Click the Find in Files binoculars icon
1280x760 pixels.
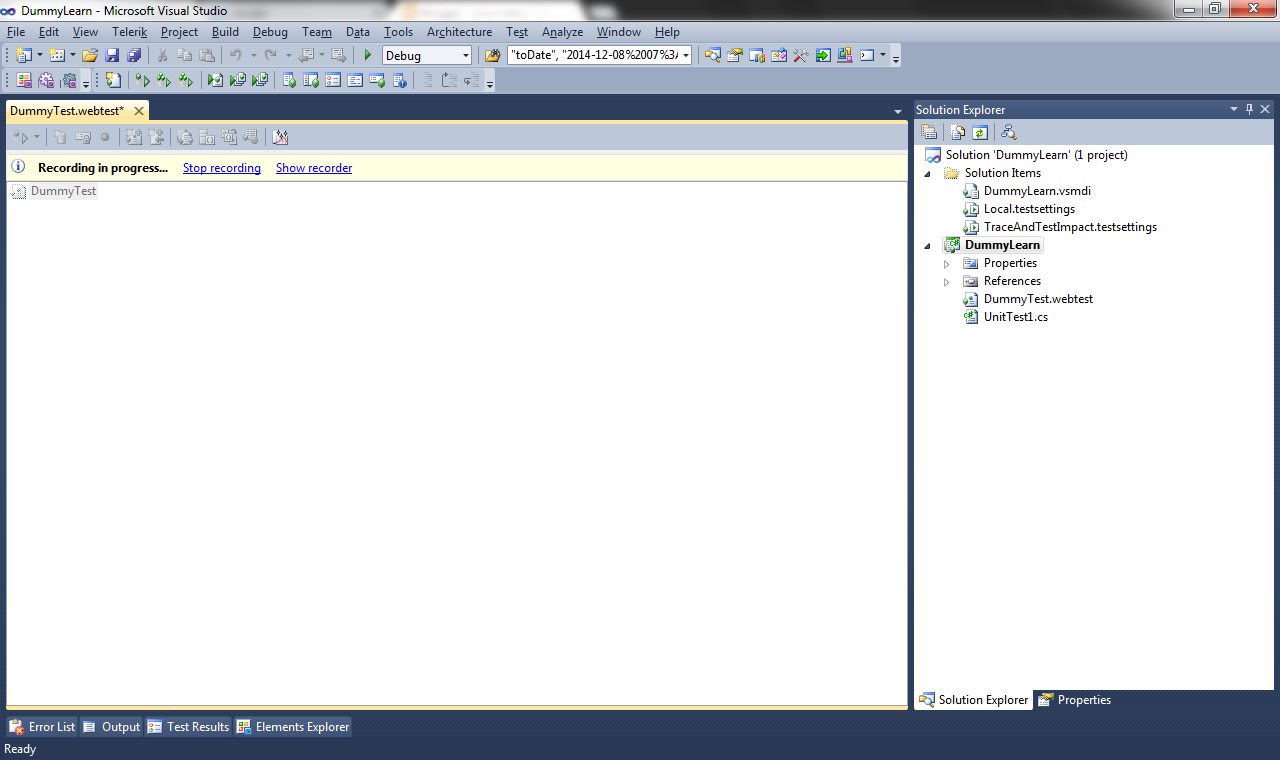click(x=492, y=56)
